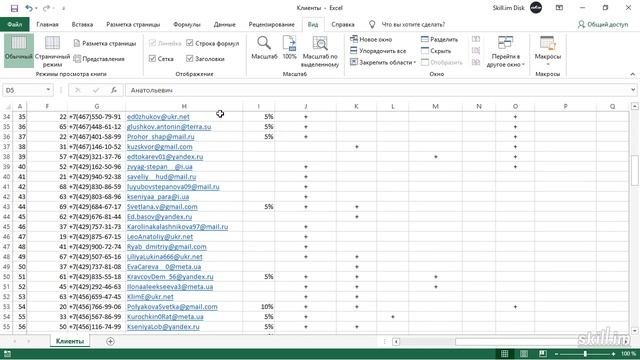Redo the last action
Viewport: 640px width, 360px height.
(x=47, y=8)
